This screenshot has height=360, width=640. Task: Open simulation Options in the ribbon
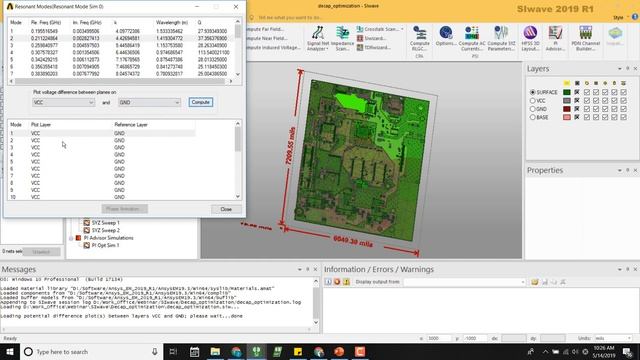tap(446, 36)
